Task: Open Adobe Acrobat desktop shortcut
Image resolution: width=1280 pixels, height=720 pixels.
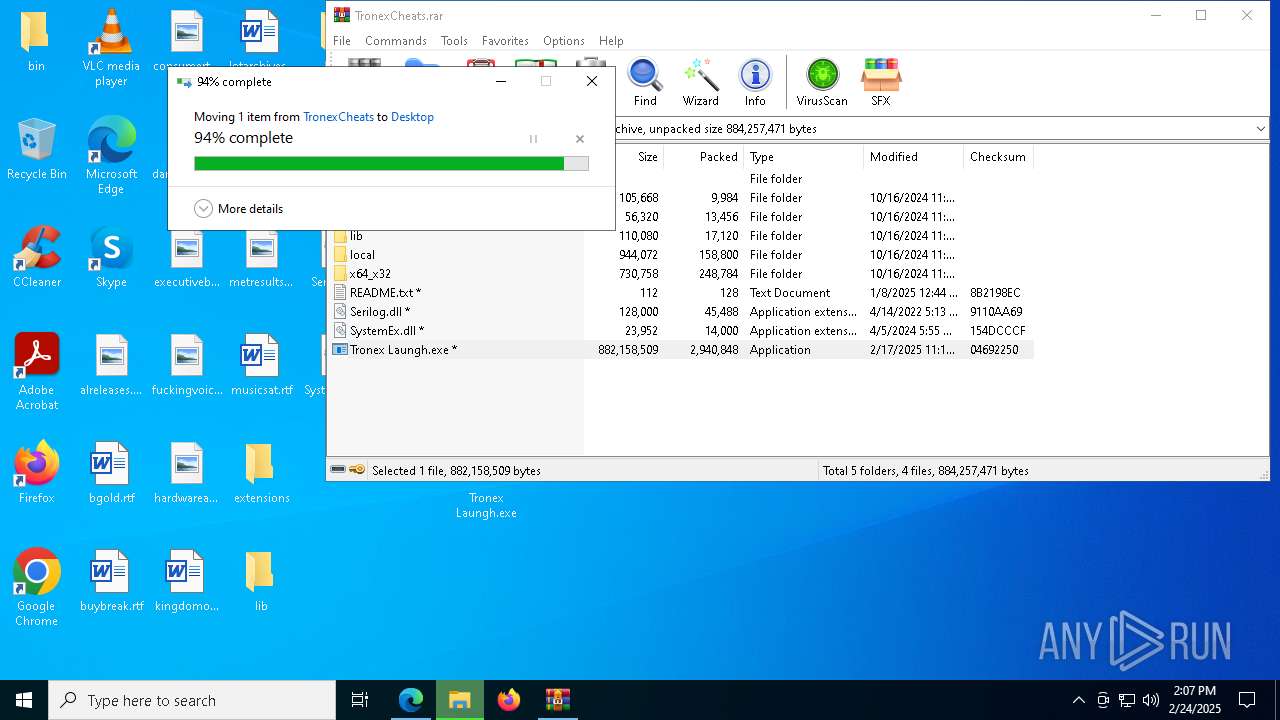Action: tap(37, 372)
